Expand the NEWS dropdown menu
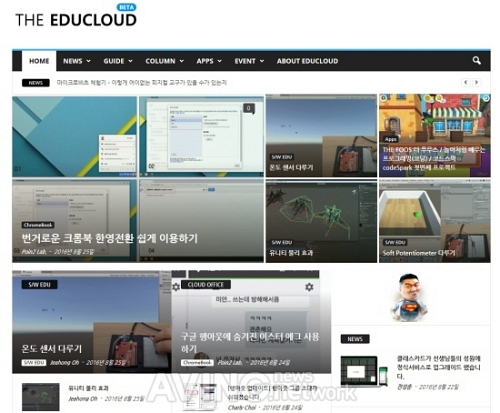This screenshot has height=413, width=500. pyautogui.click(x=77, y=61)
